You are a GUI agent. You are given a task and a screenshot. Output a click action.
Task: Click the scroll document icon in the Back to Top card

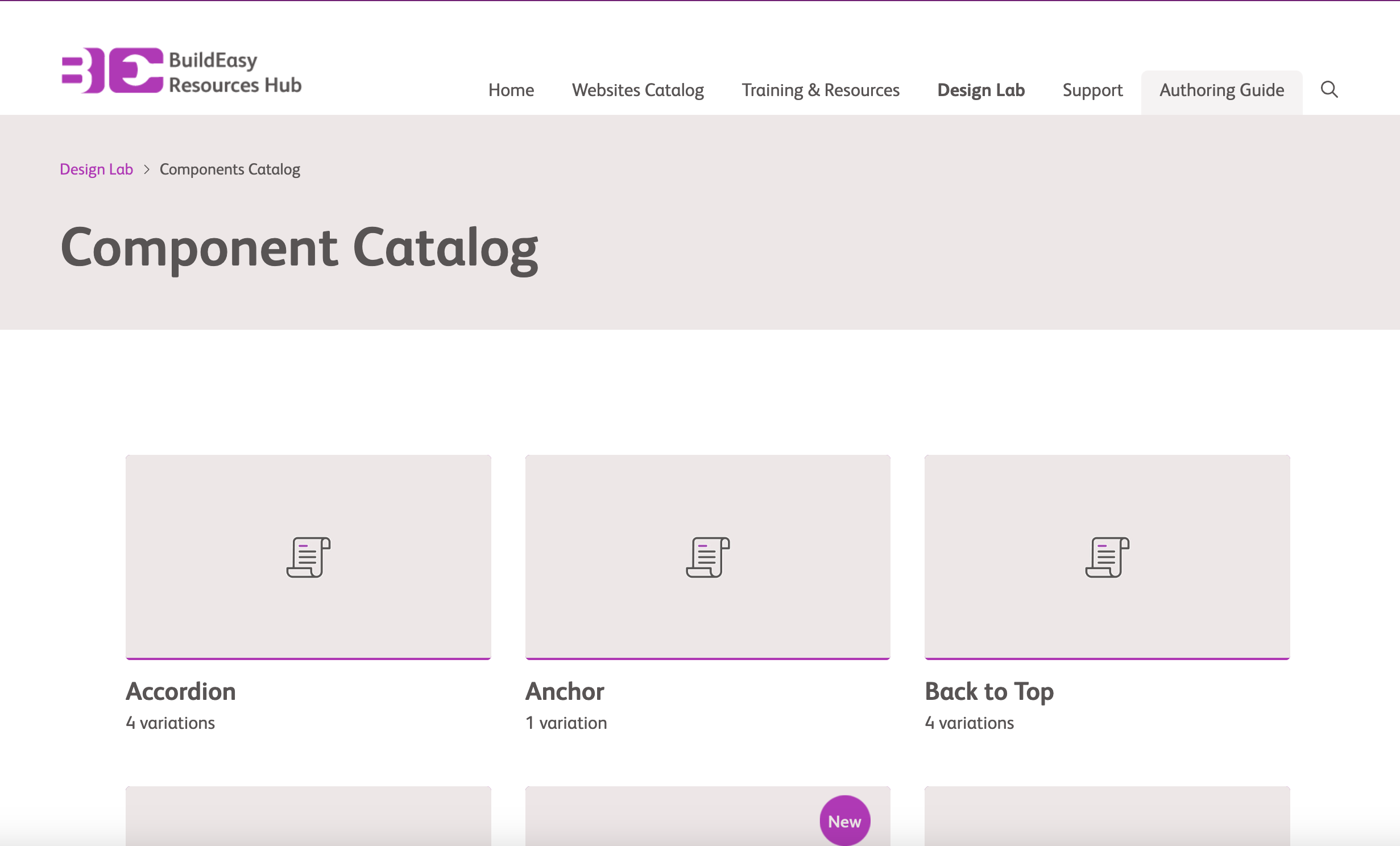coord(1107,557)
